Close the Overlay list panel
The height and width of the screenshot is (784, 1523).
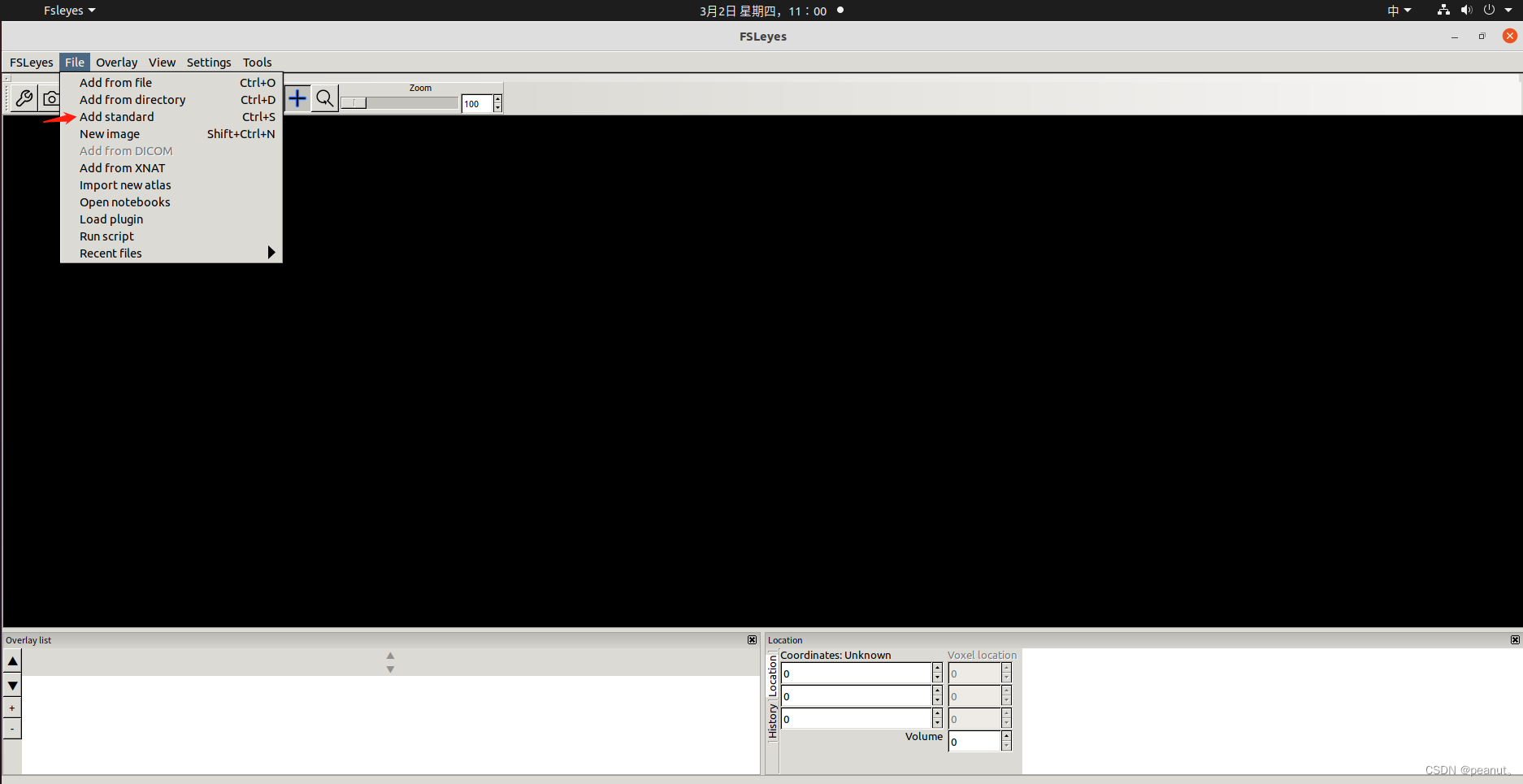[752, 639]
